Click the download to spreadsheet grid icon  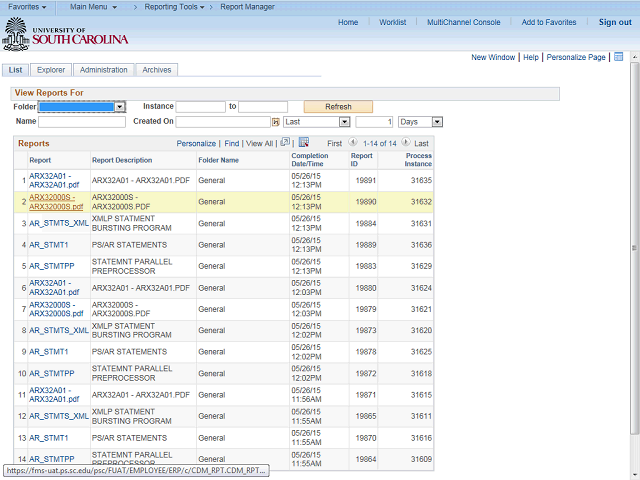(x=304, y=143)
